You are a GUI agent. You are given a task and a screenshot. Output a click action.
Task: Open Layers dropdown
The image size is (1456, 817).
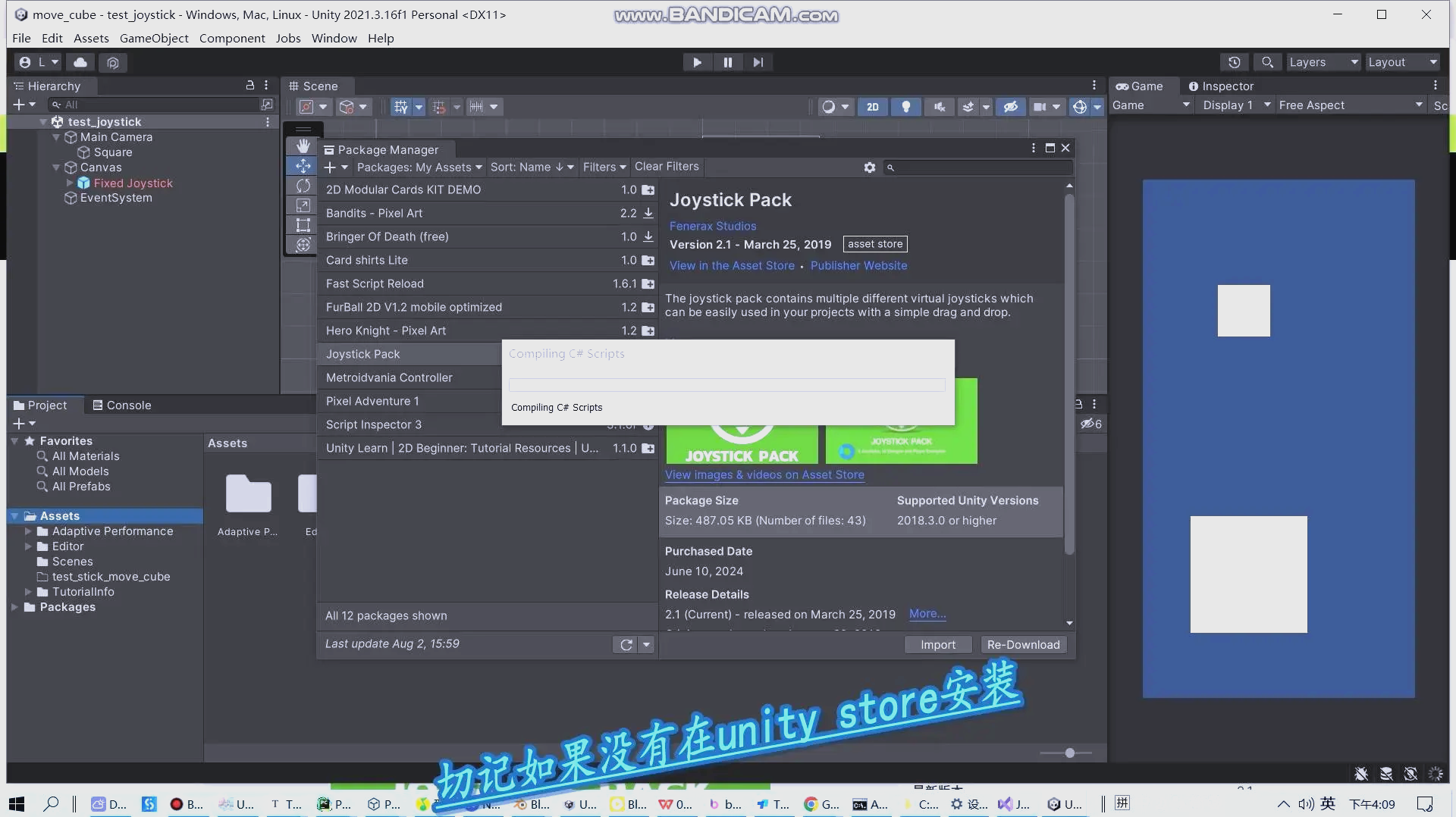coord(1323,62)
